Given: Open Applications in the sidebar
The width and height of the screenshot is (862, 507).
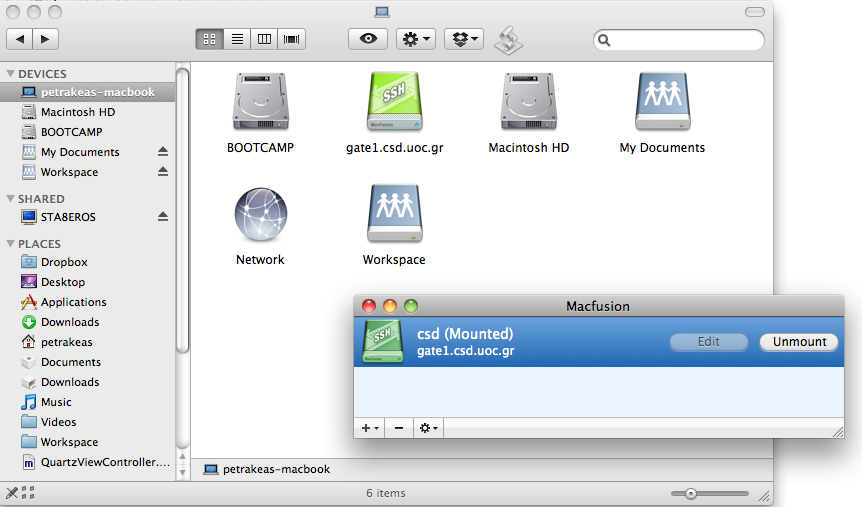Looking at the screenshot, I should point(88,302).
